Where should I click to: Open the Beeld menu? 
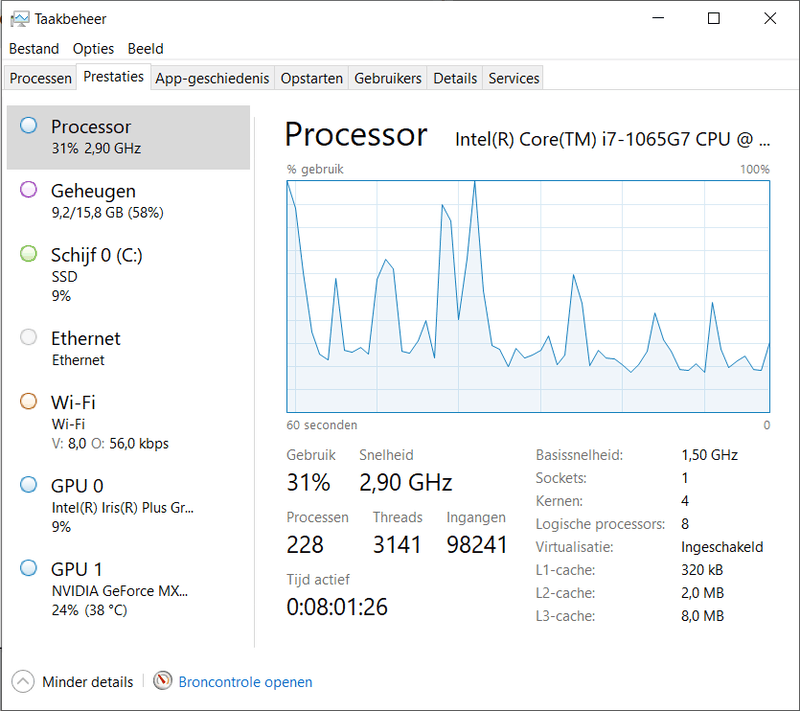coord(146,48)
